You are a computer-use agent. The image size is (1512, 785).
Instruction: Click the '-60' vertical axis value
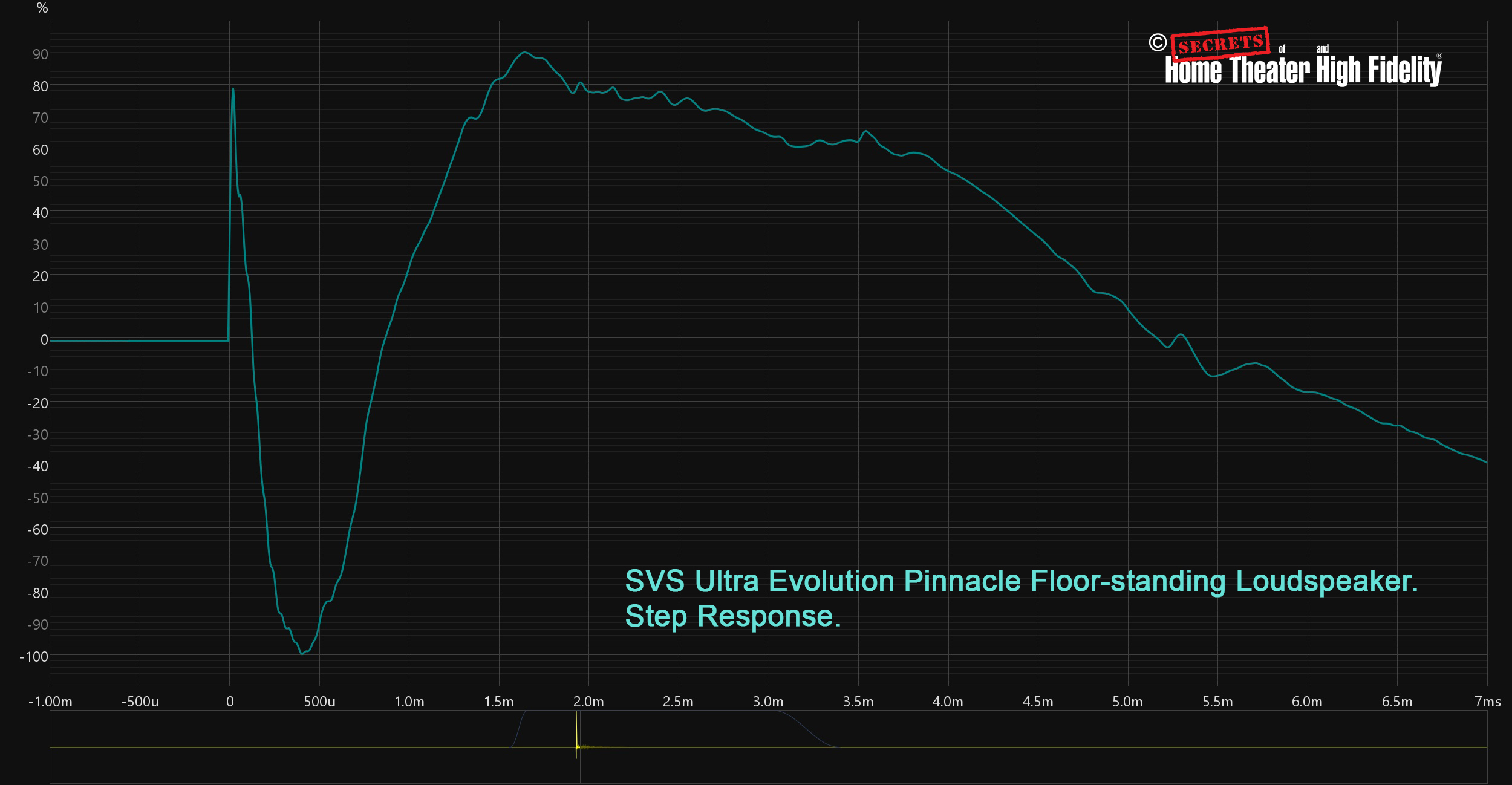[37, 530]
